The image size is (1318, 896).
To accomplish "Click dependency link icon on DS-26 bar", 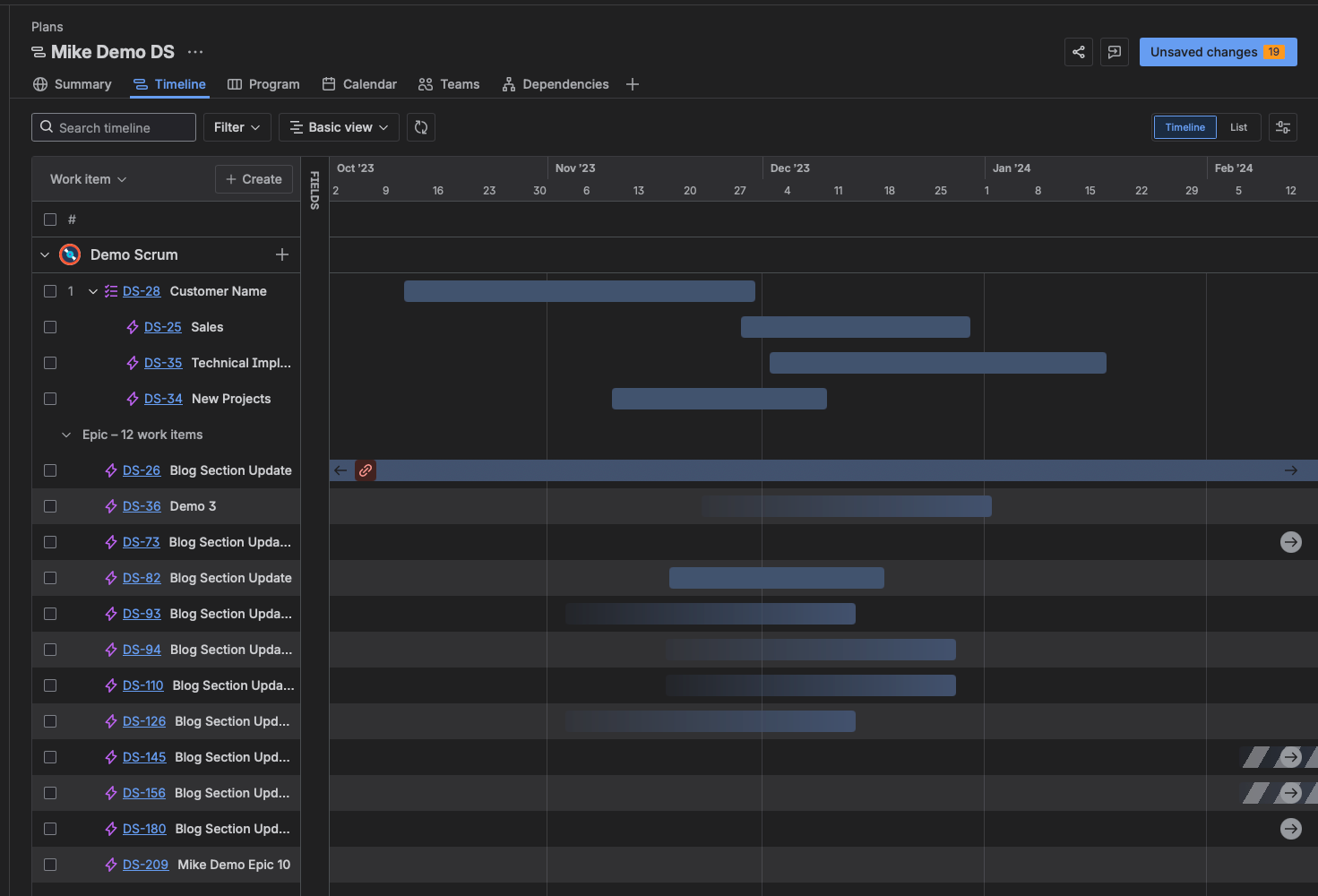I will [x=366, y=470].
